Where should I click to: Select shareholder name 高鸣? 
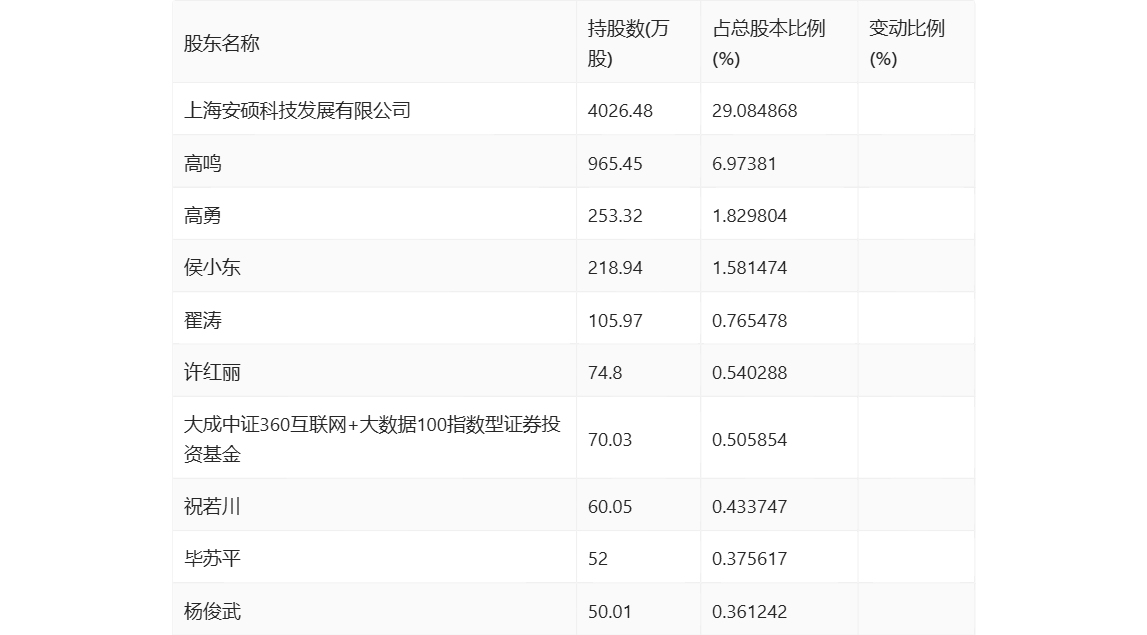click(x=203, y=163)
